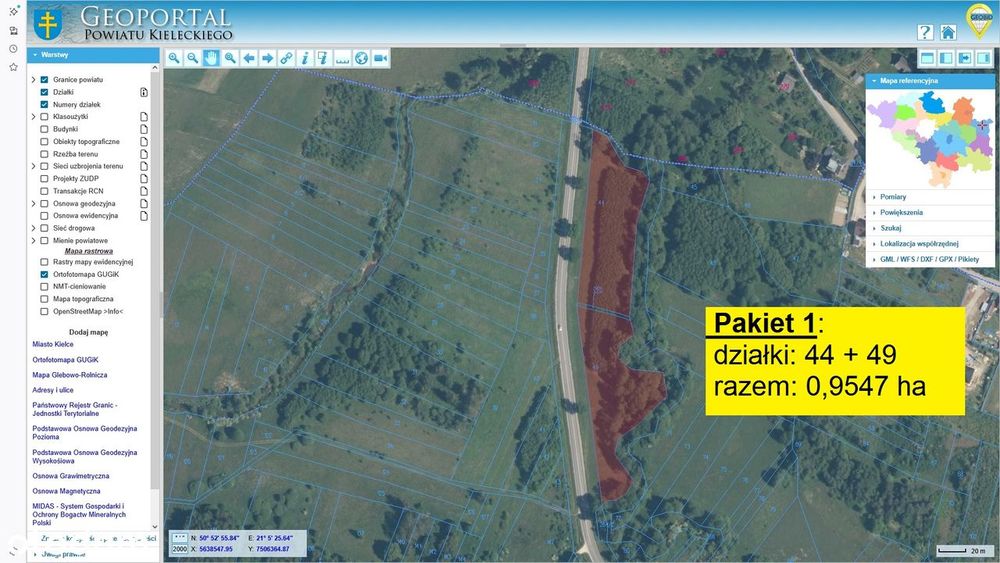Open the Ortofotomapa GUGIK link

click(66, 360)
